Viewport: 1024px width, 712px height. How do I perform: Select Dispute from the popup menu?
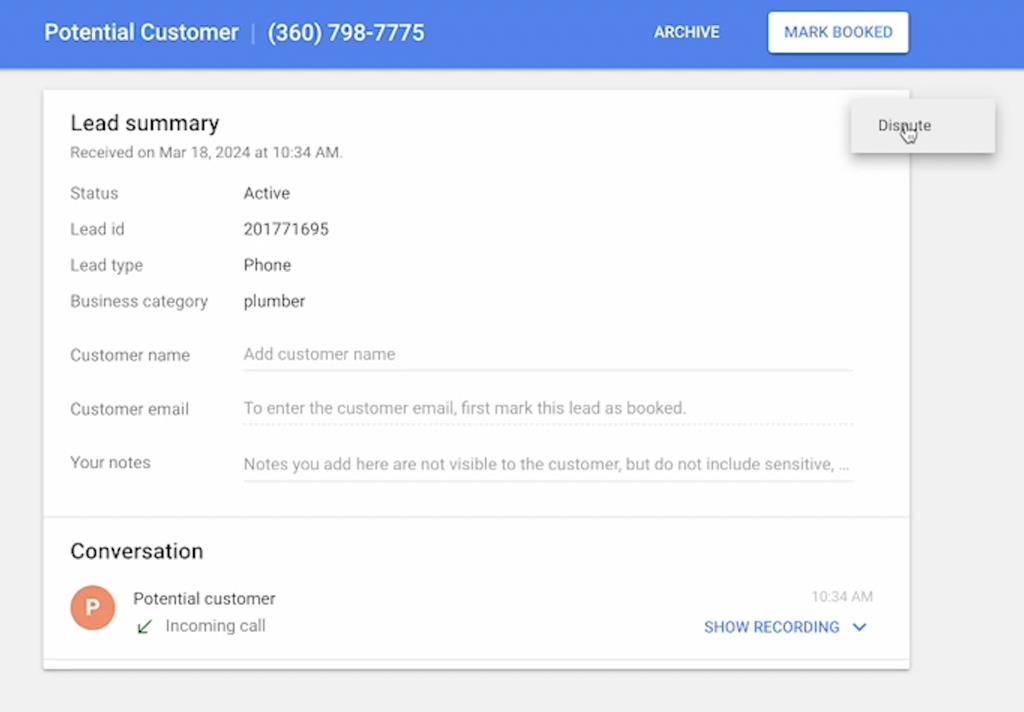tap(923, 125)
